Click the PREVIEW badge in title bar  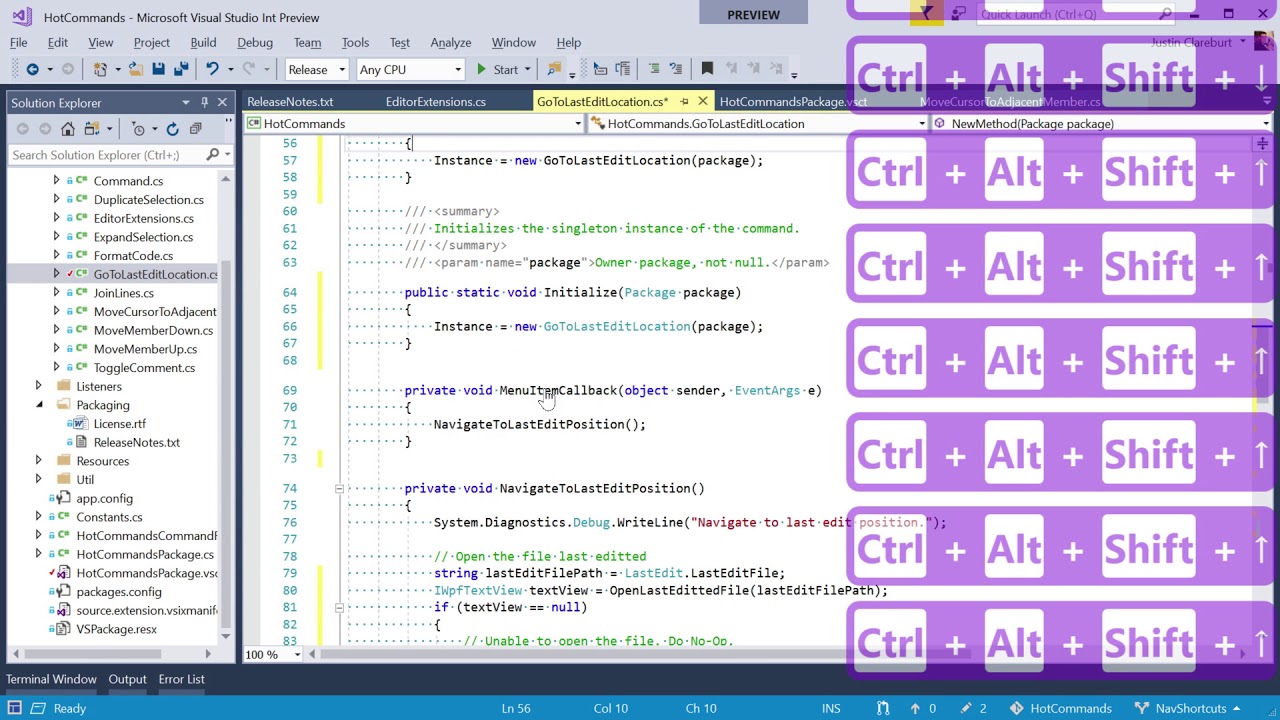[x=753, y=14]
